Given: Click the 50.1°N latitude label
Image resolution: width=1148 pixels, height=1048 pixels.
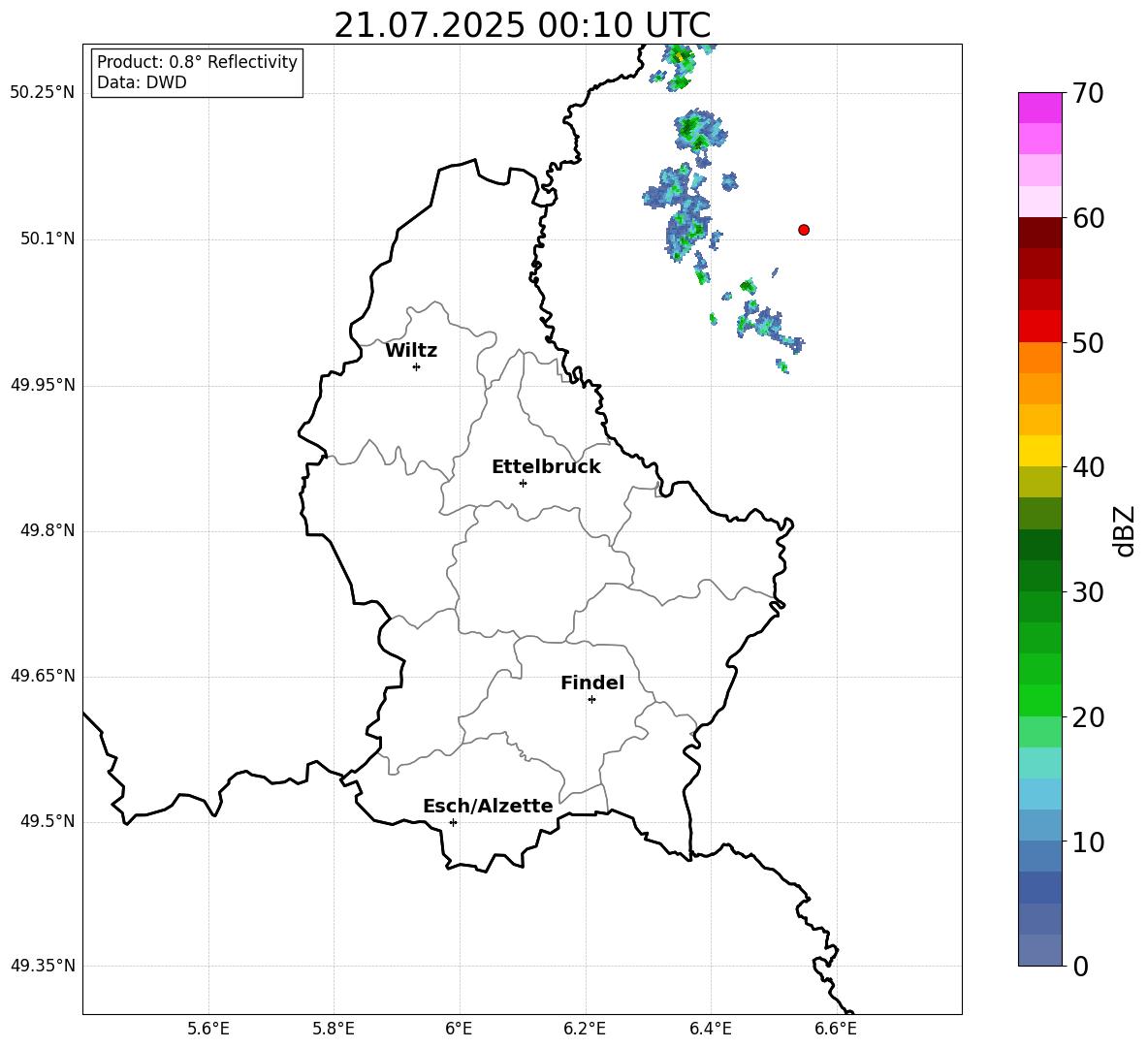Looking at the screenshot, I should tap(48, 239).
